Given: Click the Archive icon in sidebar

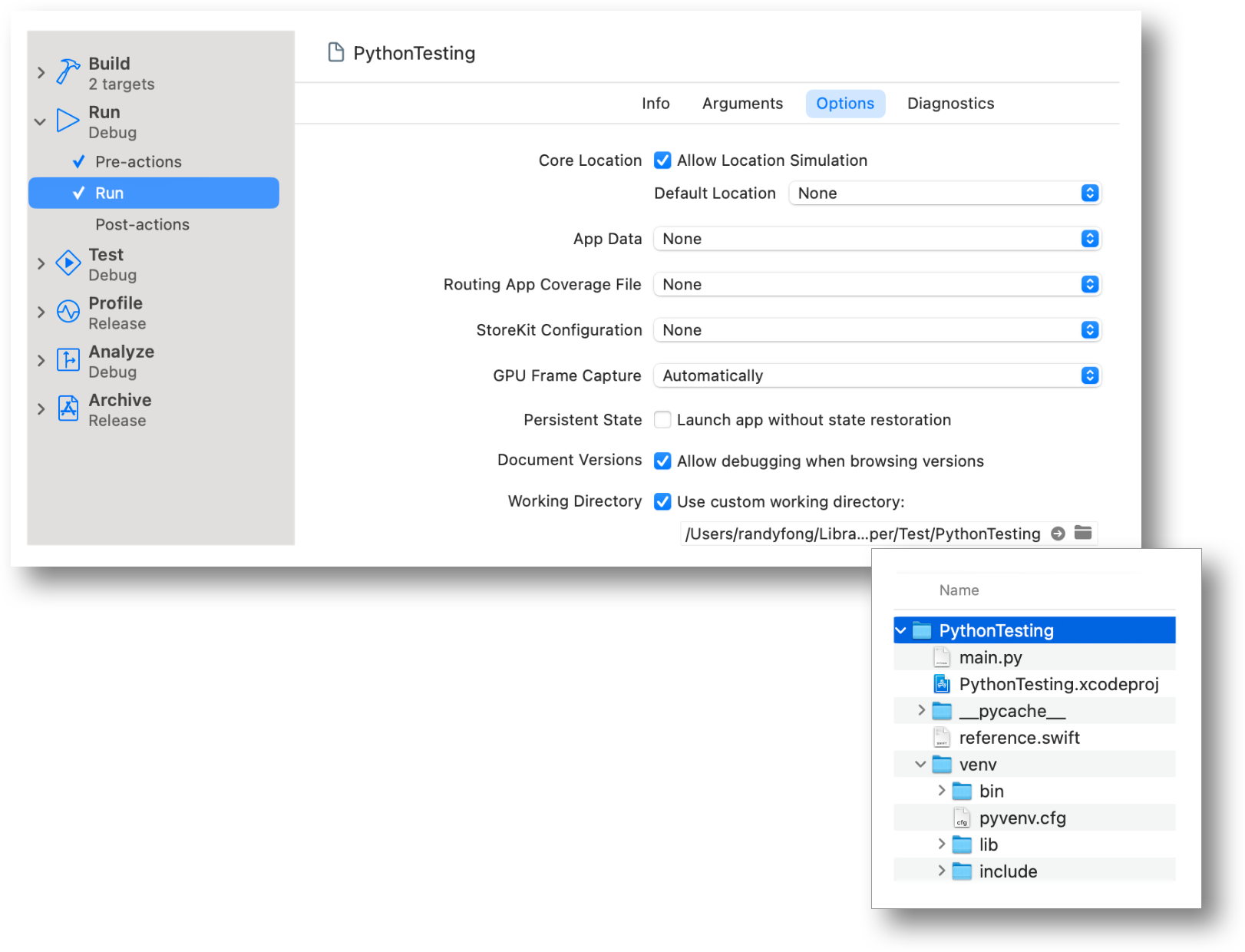Looking at the screenshot, I should coord(68,408).
